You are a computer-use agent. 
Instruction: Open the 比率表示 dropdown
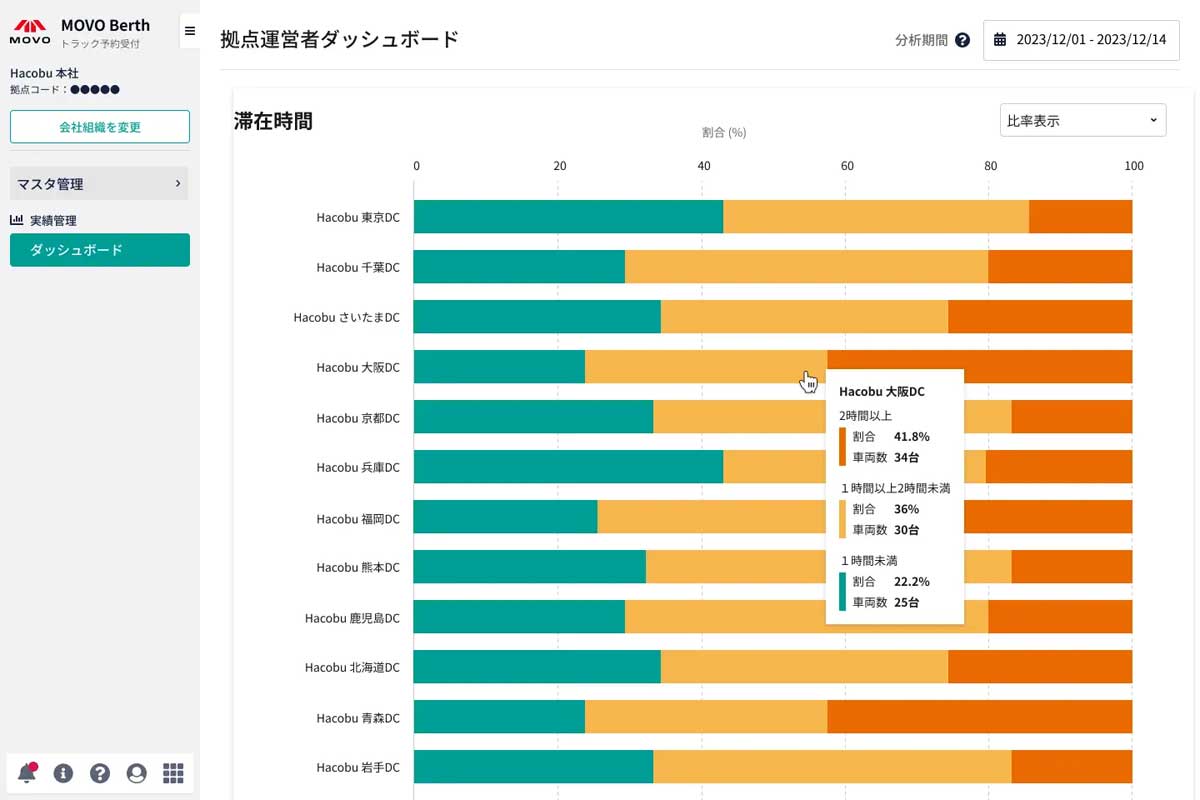1083,120
